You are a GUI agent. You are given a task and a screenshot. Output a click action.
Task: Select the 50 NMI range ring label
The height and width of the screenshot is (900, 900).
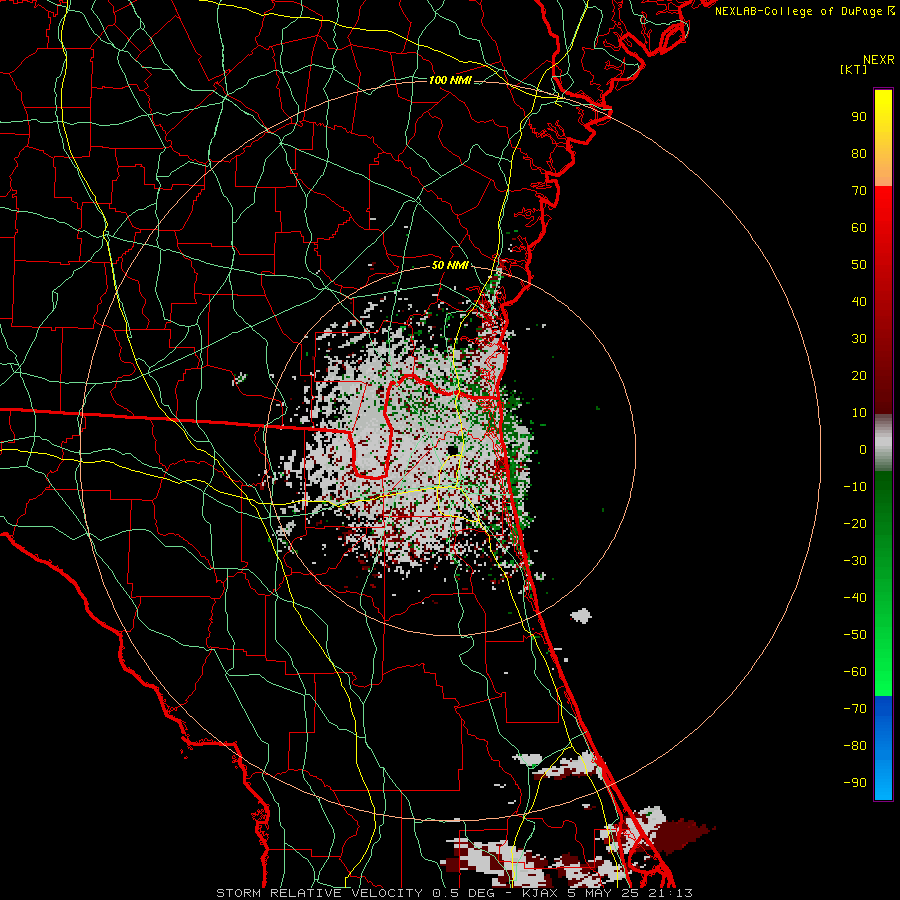click(x=450, y=265)
